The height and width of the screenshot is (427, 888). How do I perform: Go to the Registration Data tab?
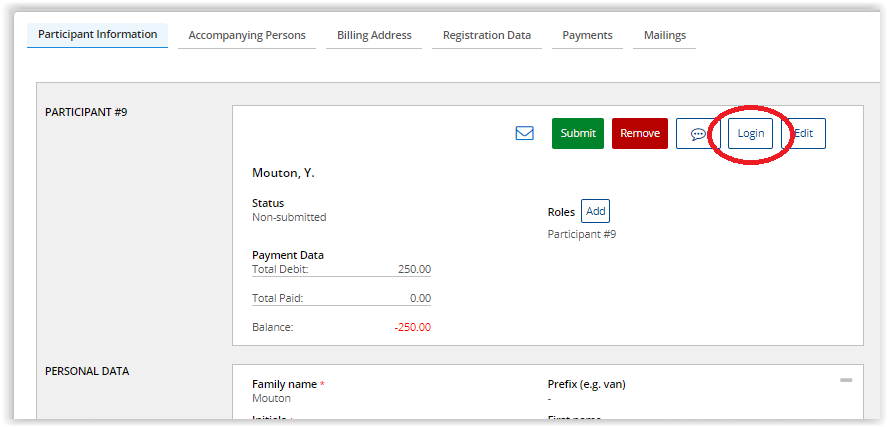(487, 35)
